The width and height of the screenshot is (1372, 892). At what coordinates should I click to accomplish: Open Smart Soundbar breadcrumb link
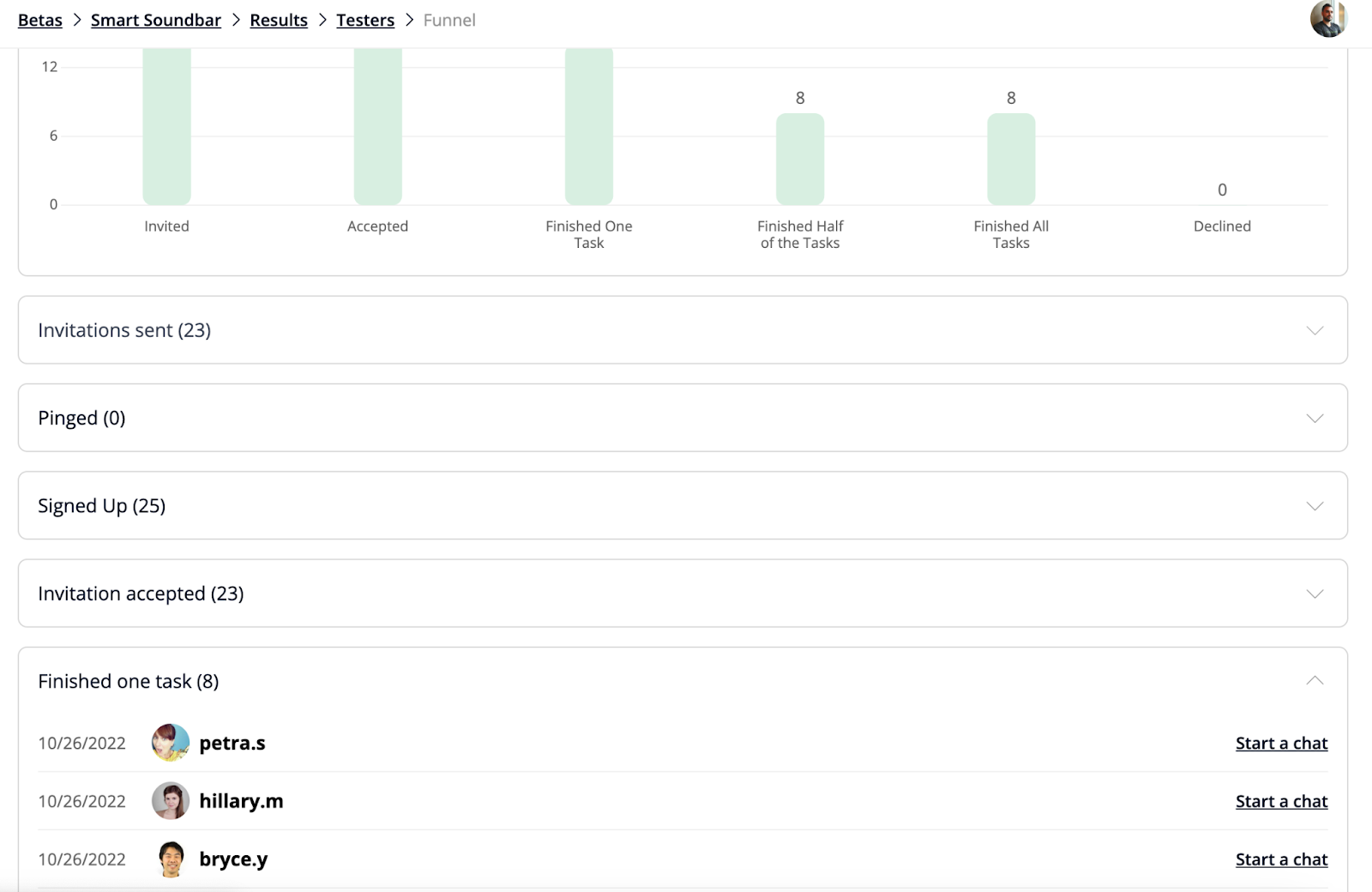156,20
